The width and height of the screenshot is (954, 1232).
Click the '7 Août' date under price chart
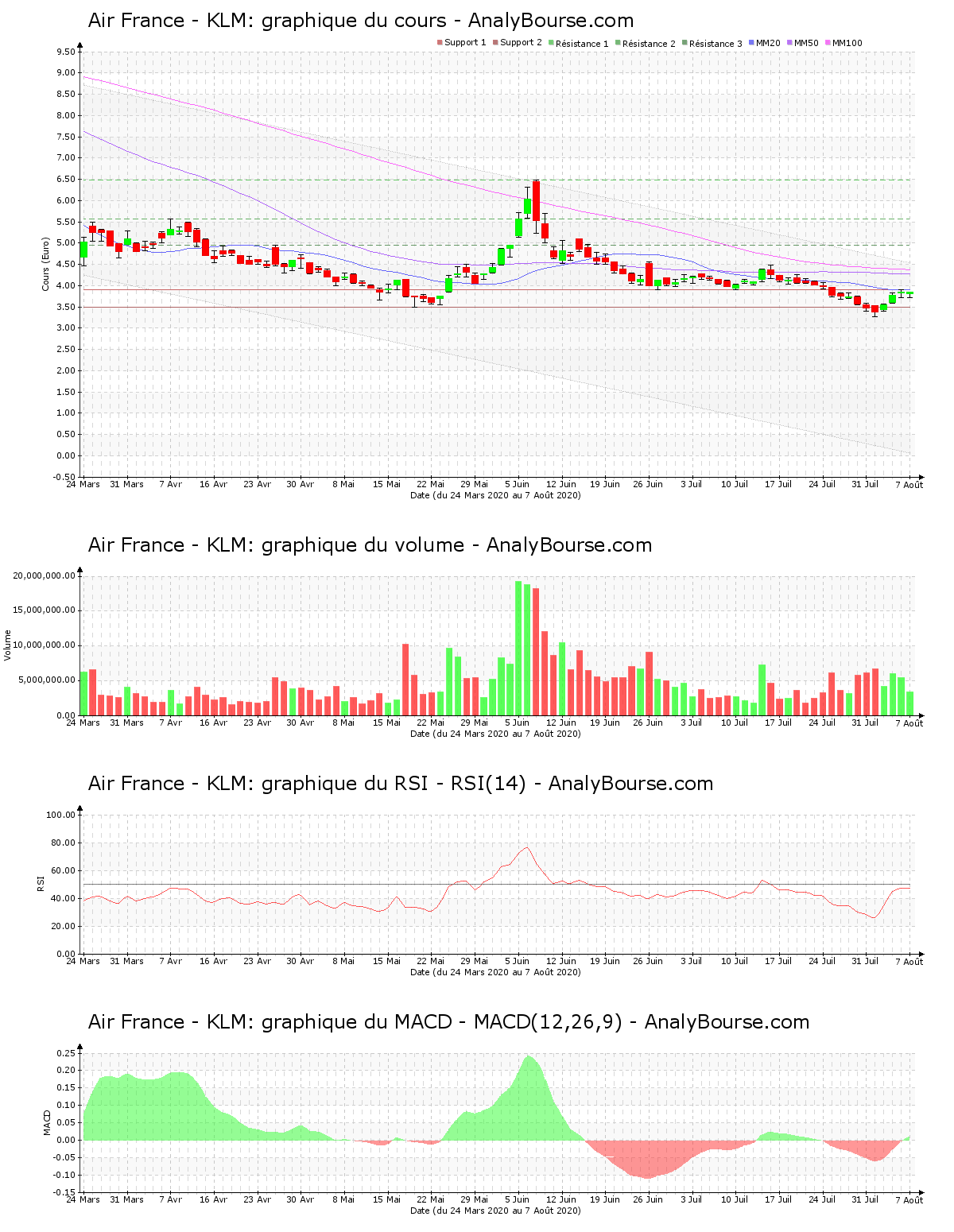pos(909,485)
